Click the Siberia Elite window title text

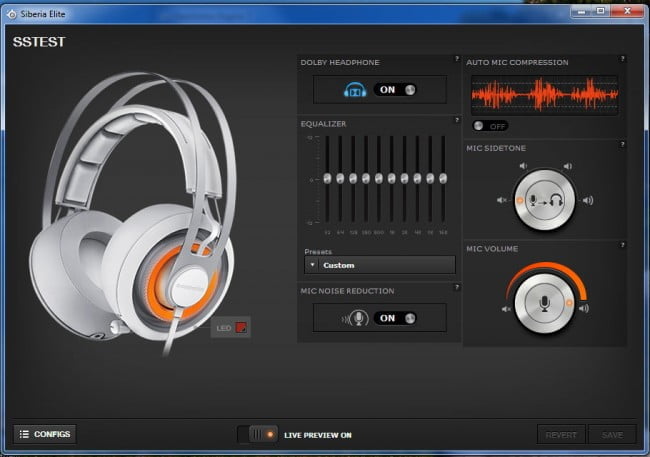point(43,14)
